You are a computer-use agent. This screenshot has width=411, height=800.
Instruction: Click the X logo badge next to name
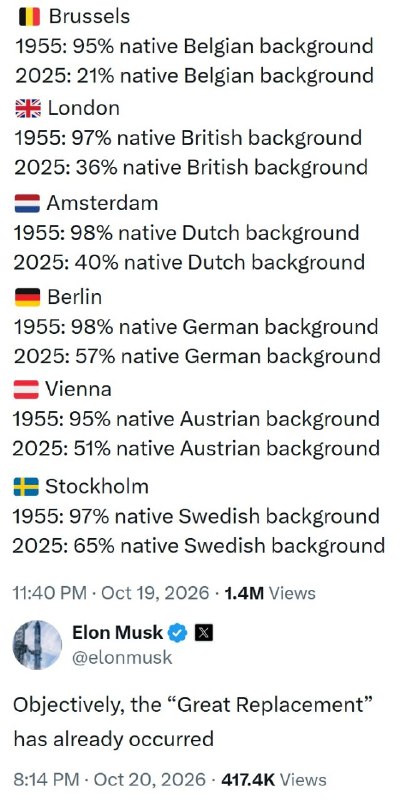(204, 633)
